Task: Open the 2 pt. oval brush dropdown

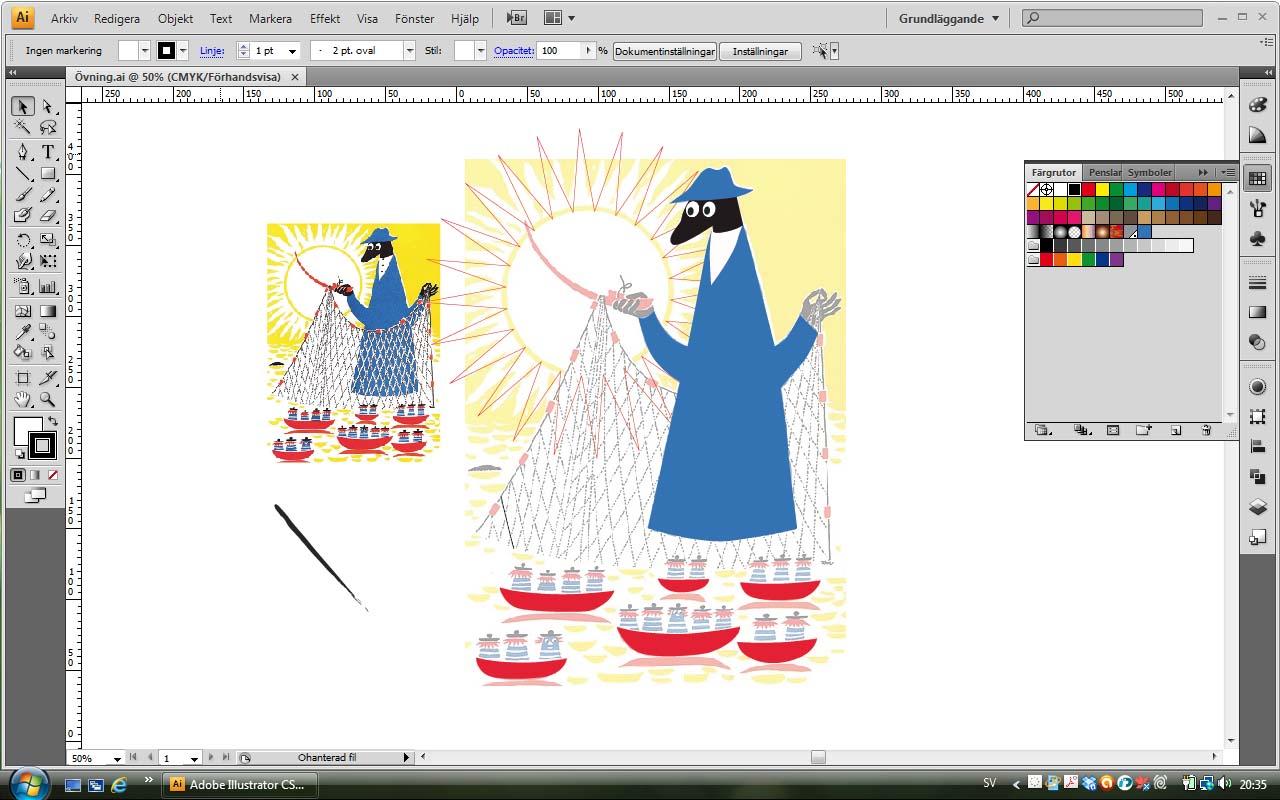Action: 409,51
